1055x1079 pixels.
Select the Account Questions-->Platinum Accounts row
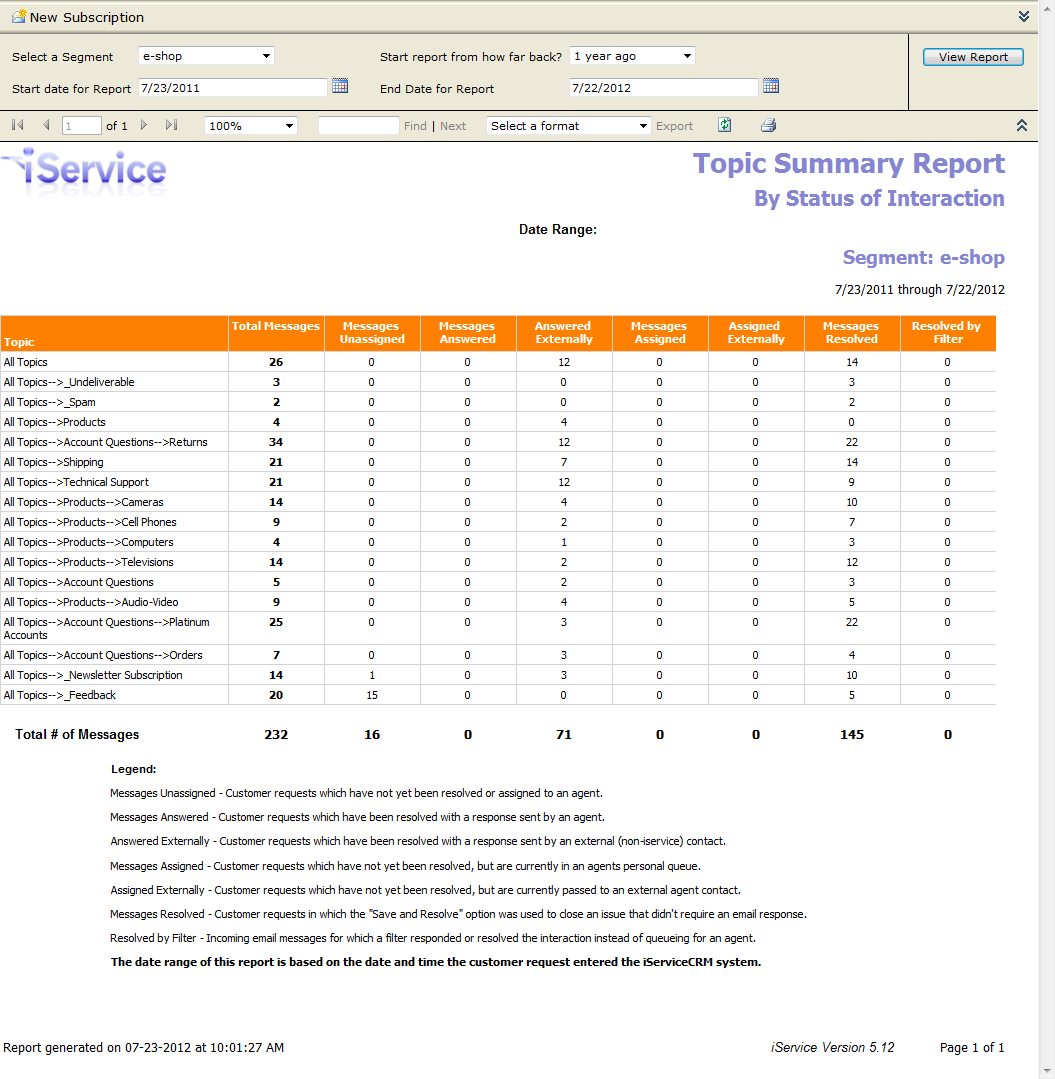point(498,628)
